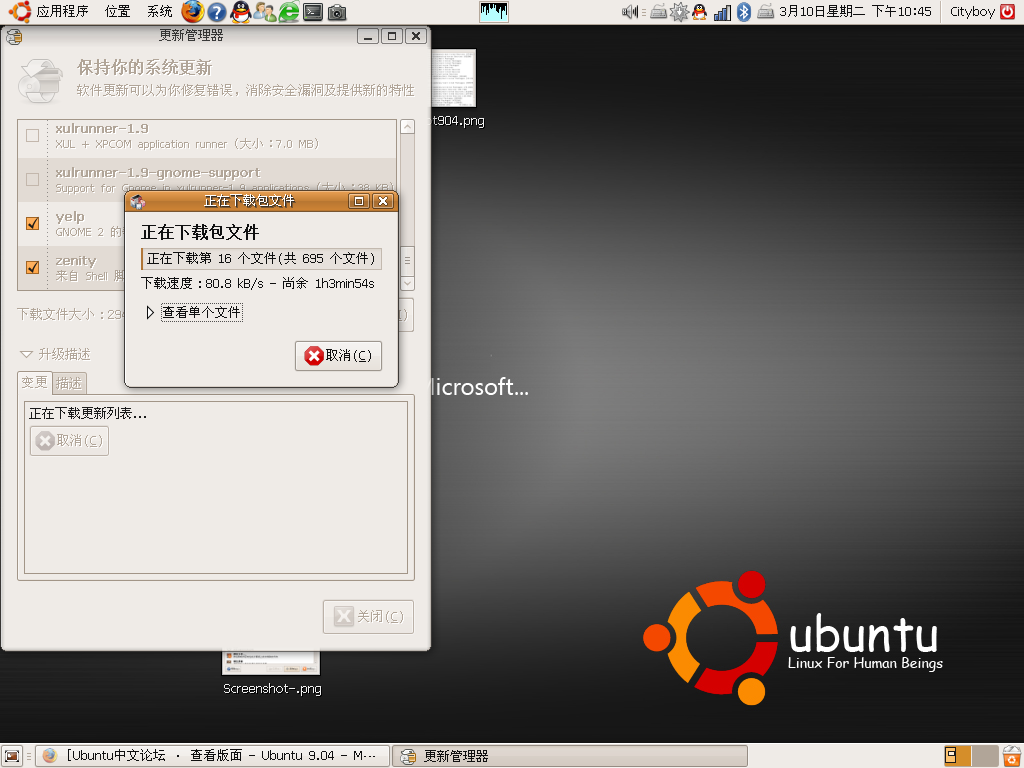Click the system monitor graph applet
The height and width of the screenshot is (768, 1024).
coord(494,12)
